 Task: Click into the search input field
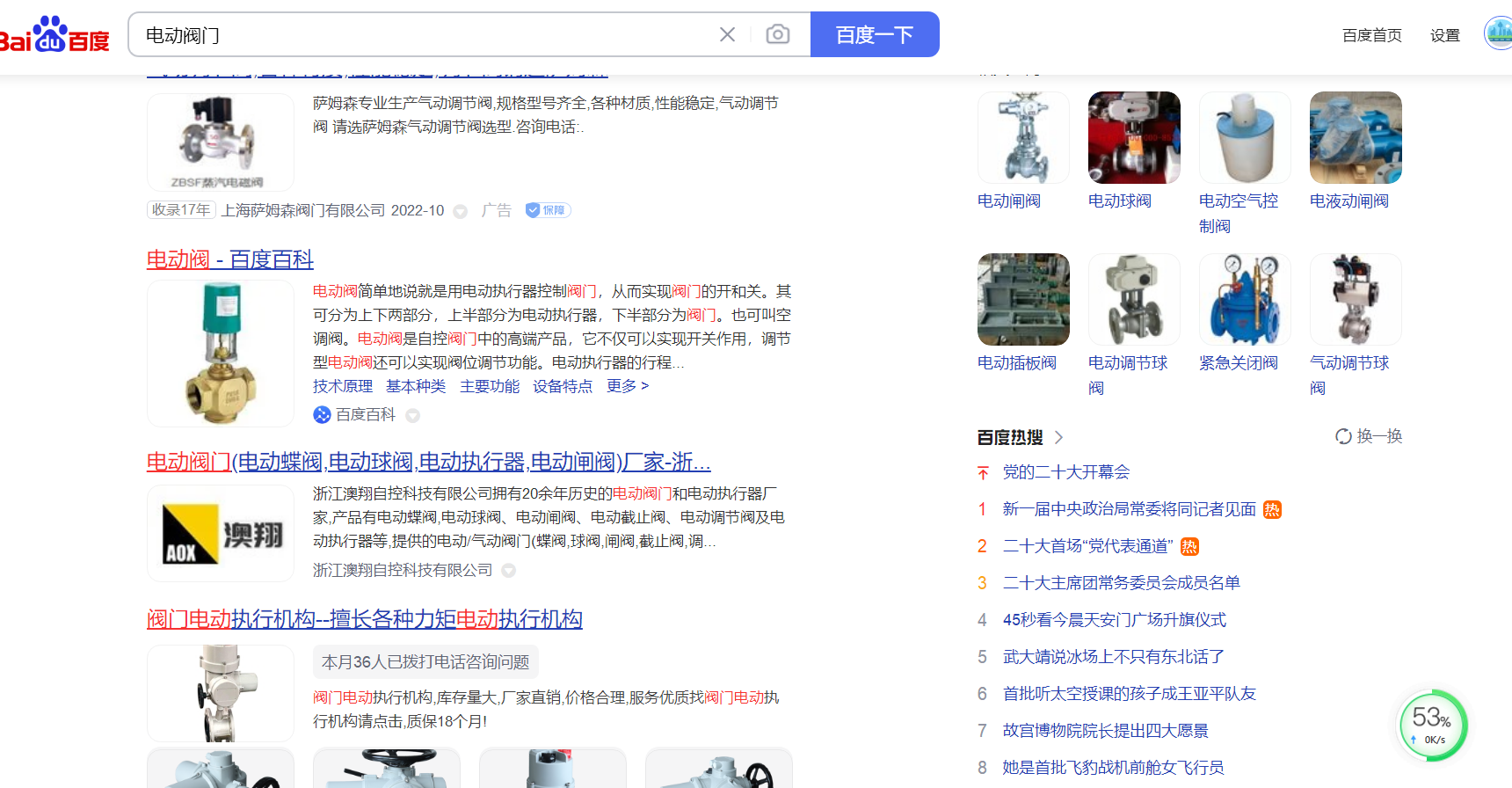[422, 35]
